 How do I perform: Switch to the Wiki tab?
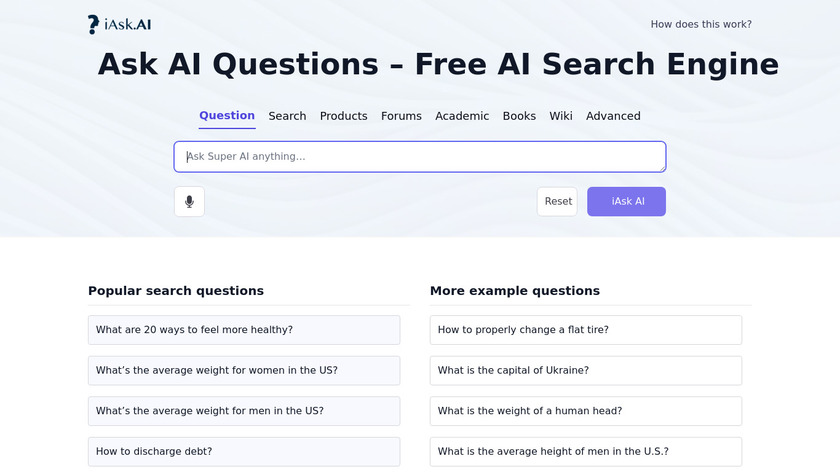561,116
